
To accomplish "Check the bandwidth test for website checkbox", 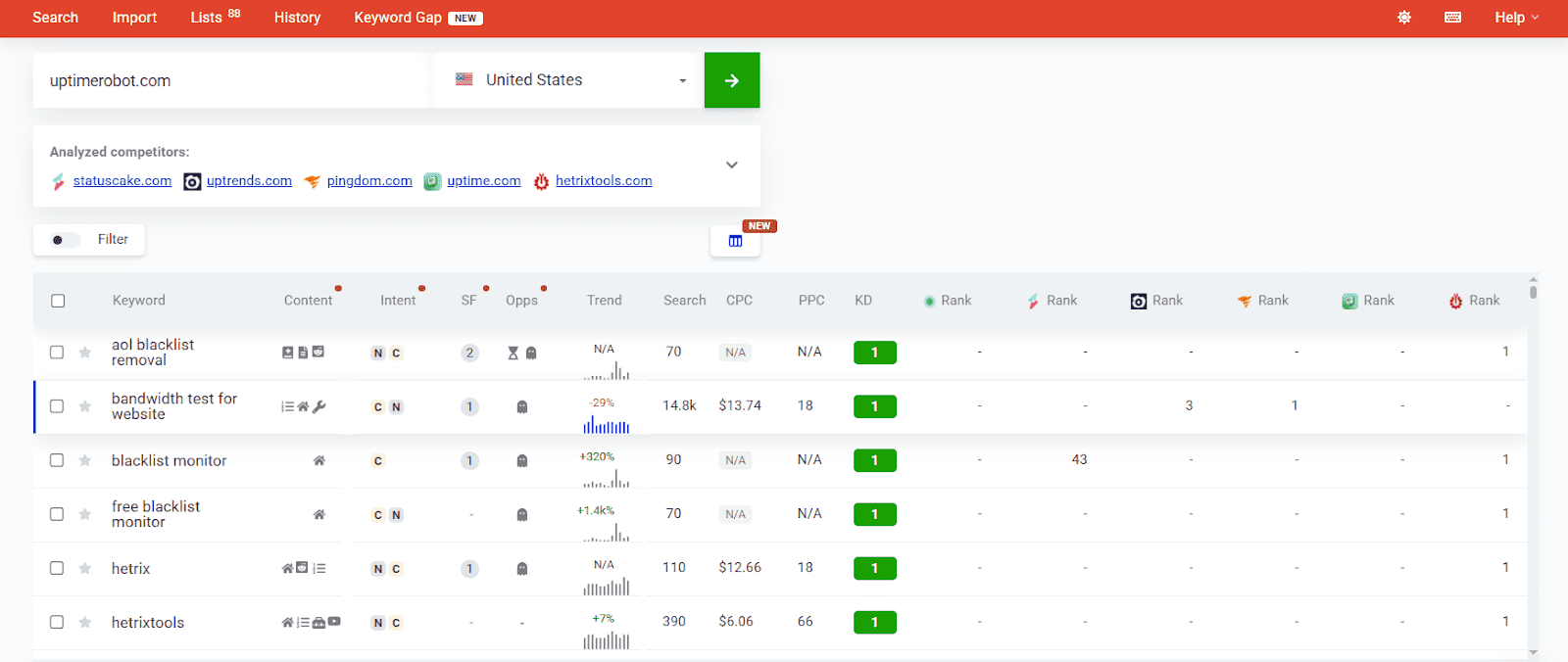I will pyautogui.click(x=57, y=405).
